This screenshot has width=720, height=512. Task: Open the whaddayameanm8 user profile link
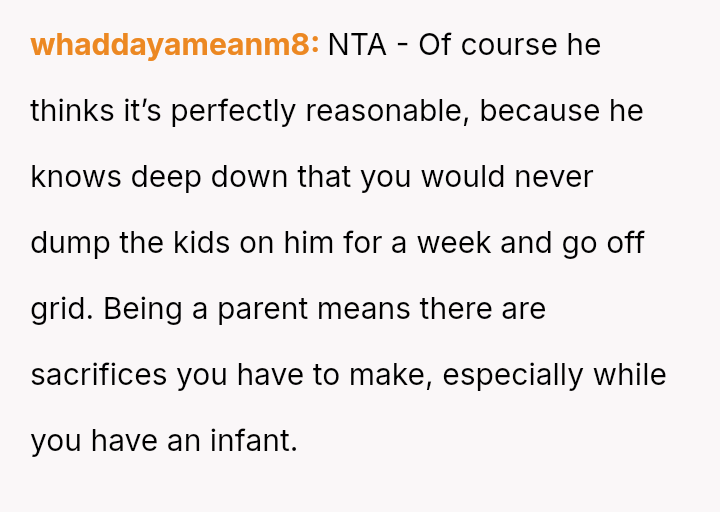174,45
